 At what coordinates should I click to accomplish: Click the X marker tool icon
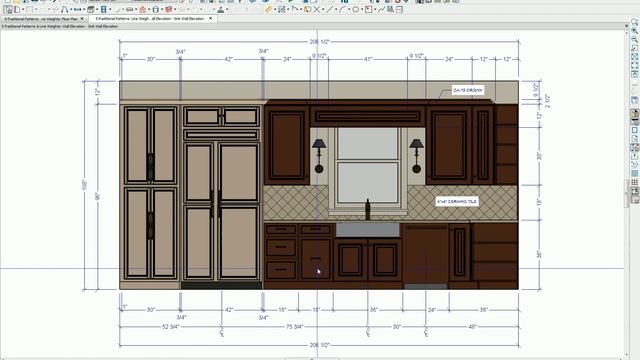click(x=317, y=9)
